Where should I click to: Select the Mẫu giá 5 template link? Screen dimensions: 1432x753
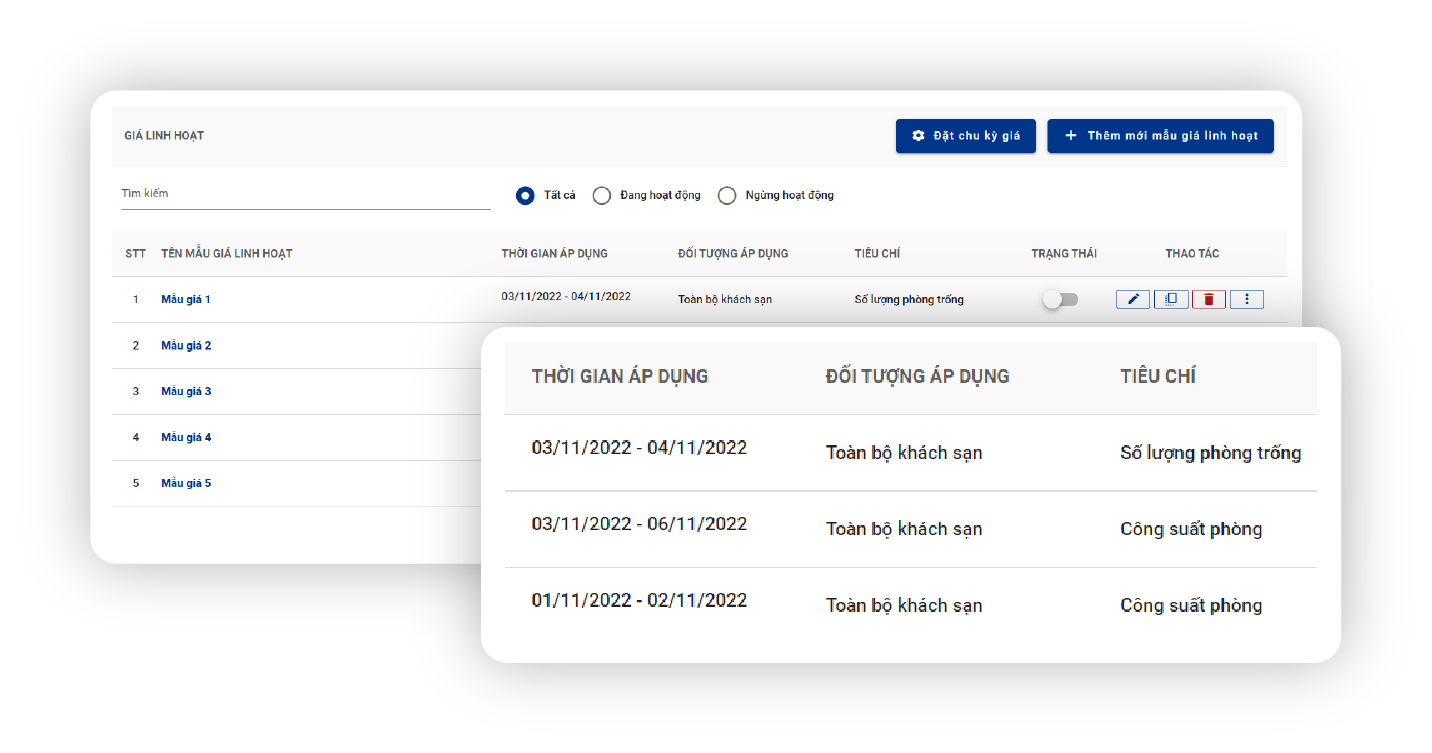point(186,483)
